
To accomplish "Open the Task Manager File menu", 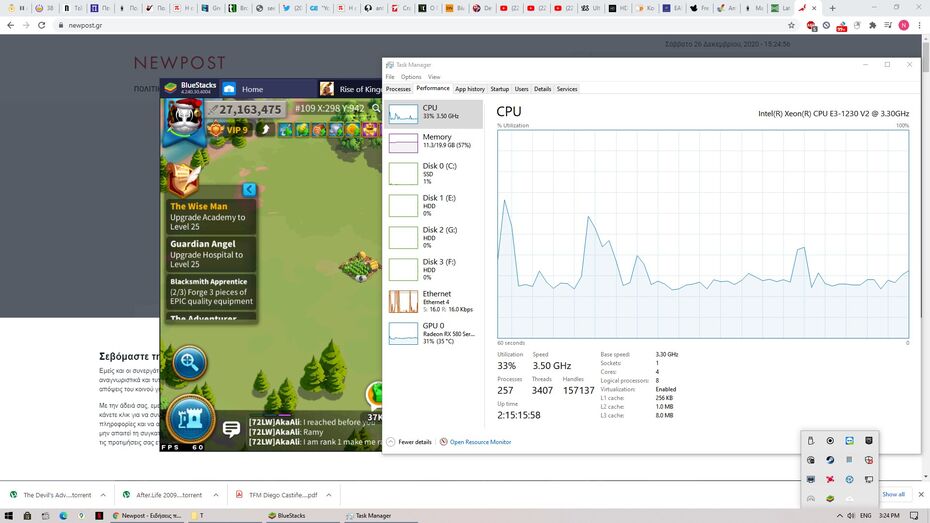I will pos(390,77).
